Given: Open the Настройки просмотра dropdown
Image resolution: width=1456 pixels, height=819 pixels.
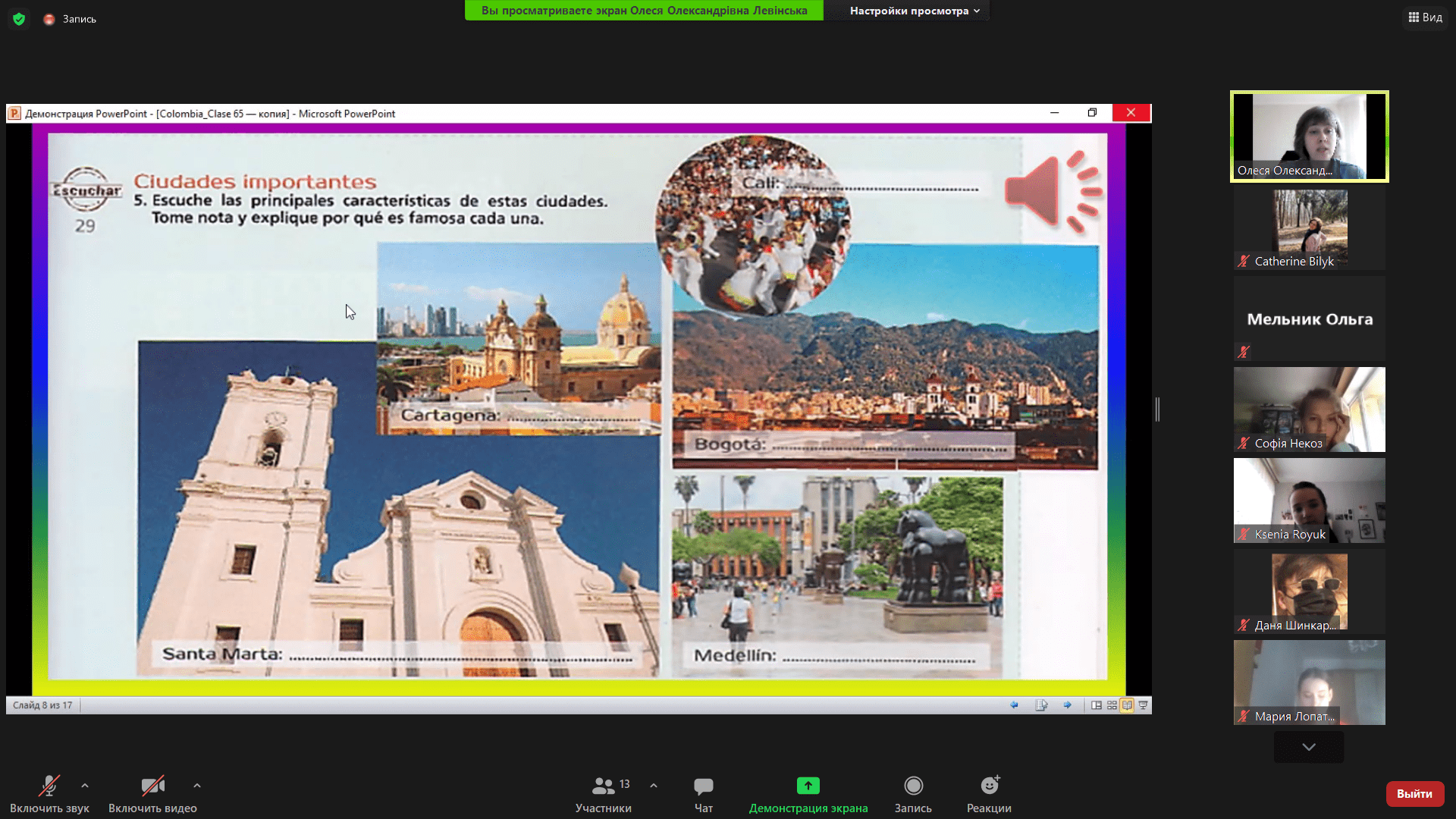Looking at the screenshot, I should click(914, 11).
